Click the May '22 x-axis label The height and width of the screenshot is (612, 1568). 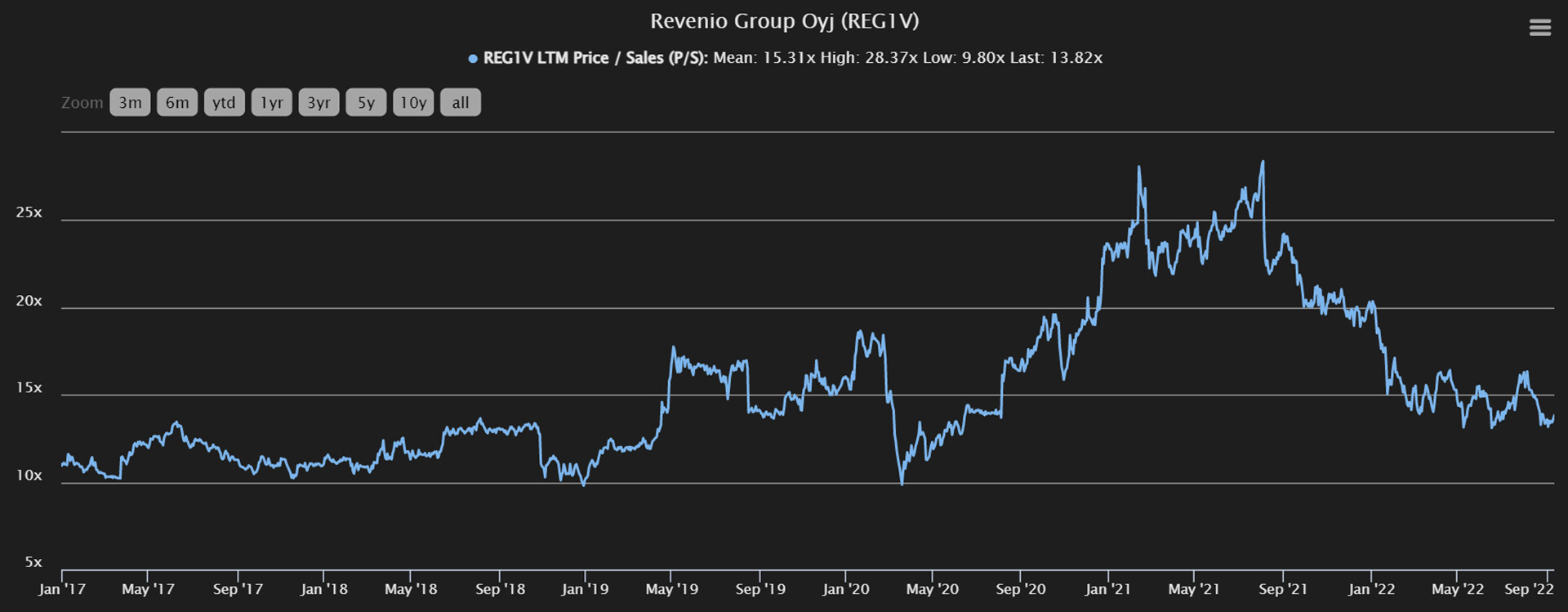pos(1458,589)
